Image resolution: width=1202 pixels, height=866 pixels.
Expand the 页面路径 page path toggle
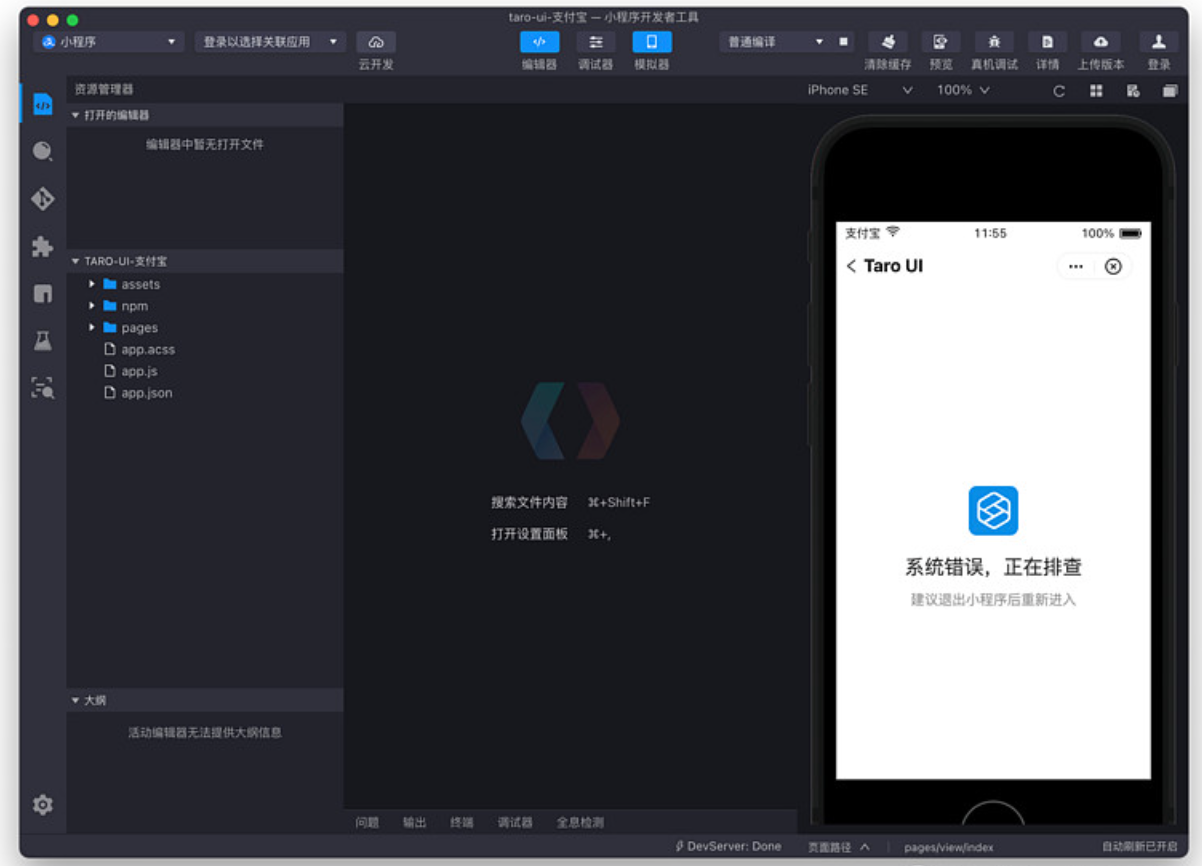[838, 847]
